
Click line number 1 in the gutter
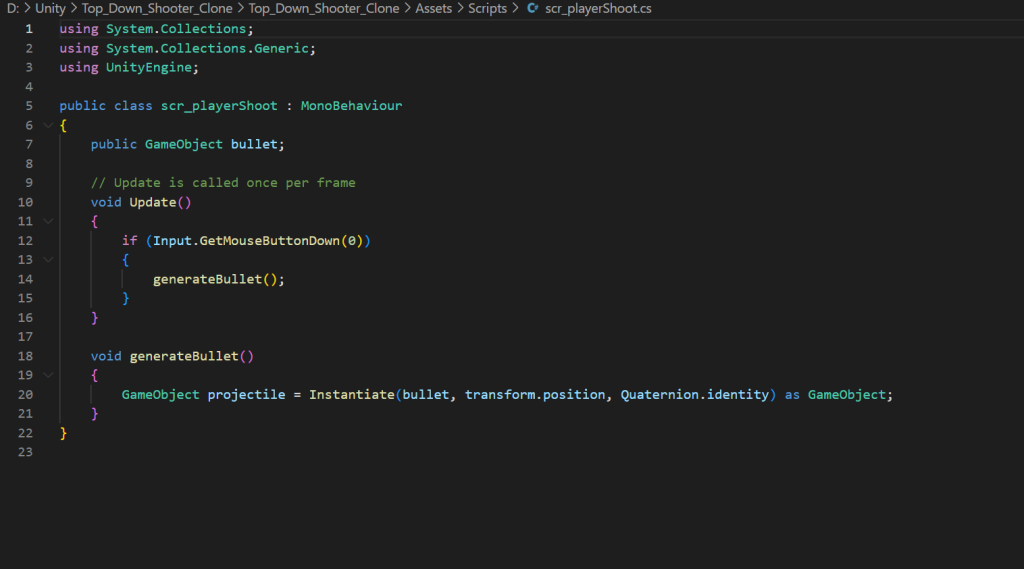click(x=28, y=29)
